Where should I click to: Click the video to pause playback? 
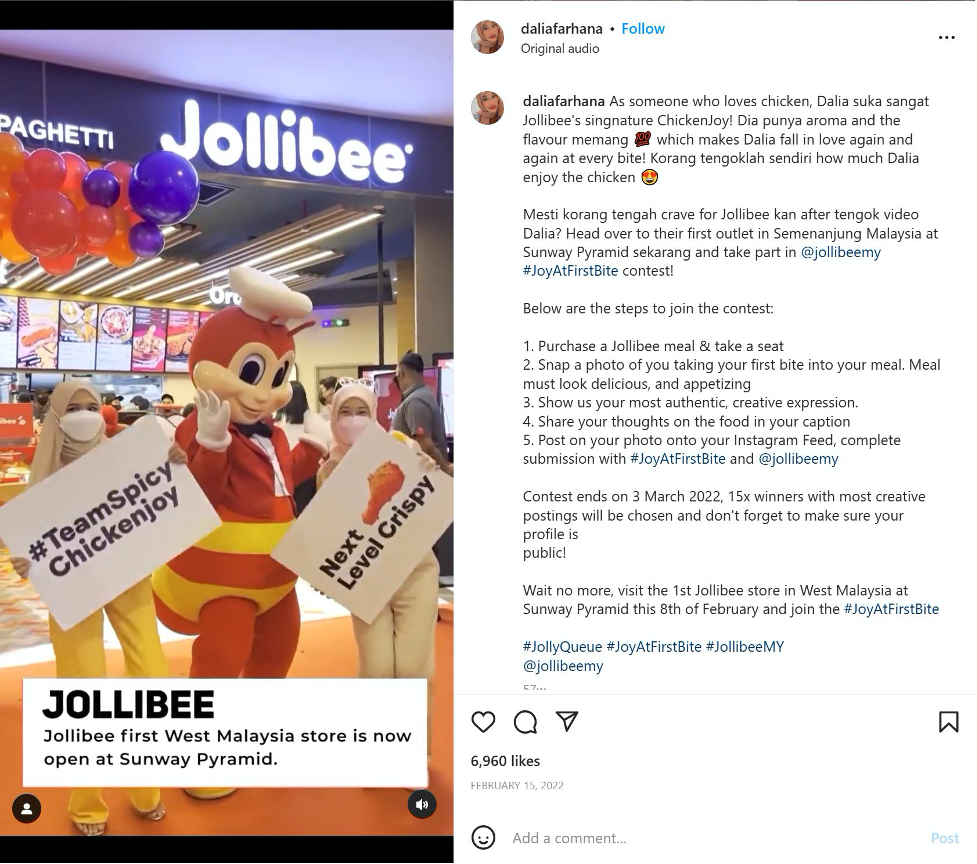point(227,432)
